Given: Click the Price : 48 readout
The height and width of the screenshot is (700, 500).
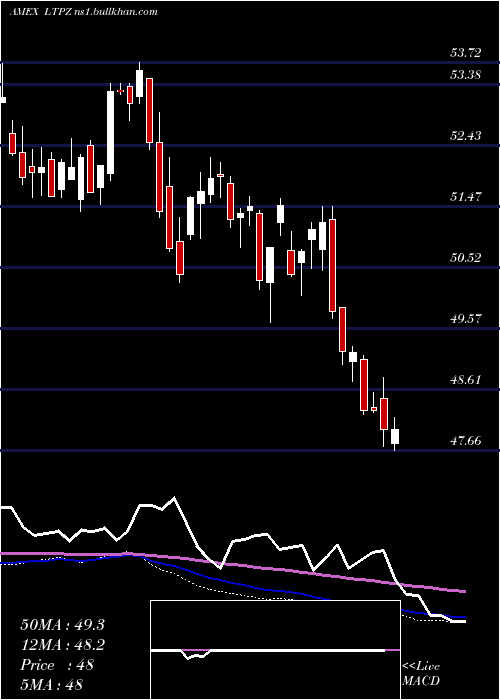Looking at the screenshot, I should [57, 665].
